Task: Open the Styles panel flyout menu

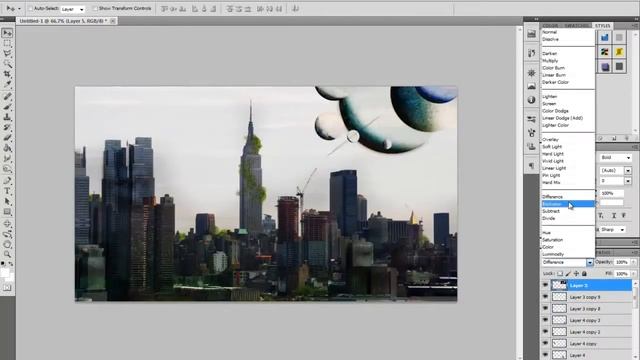Action: click(x=635, y=26)
